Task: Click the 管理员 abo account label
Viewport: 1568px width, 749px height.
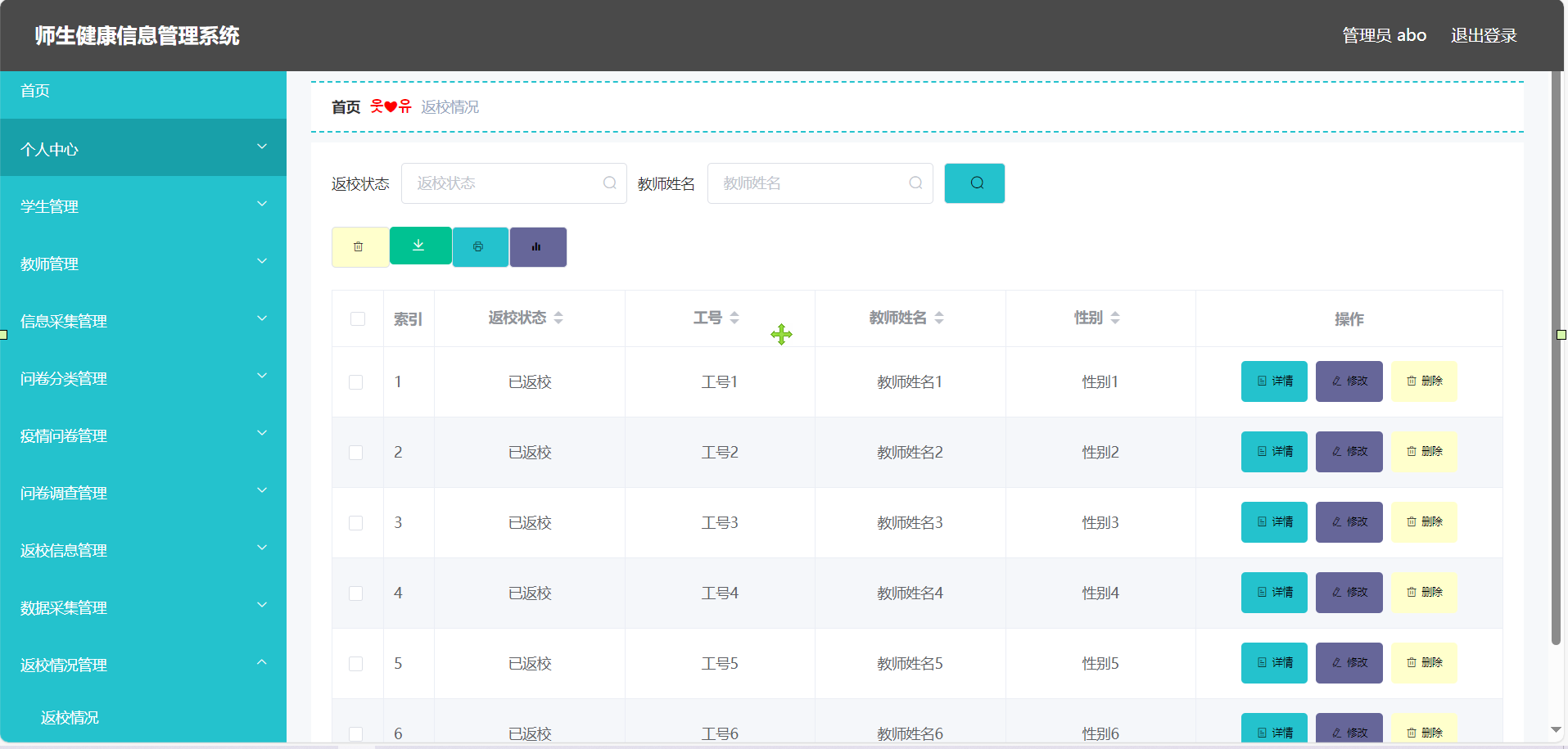Action: coord(1384,35)
